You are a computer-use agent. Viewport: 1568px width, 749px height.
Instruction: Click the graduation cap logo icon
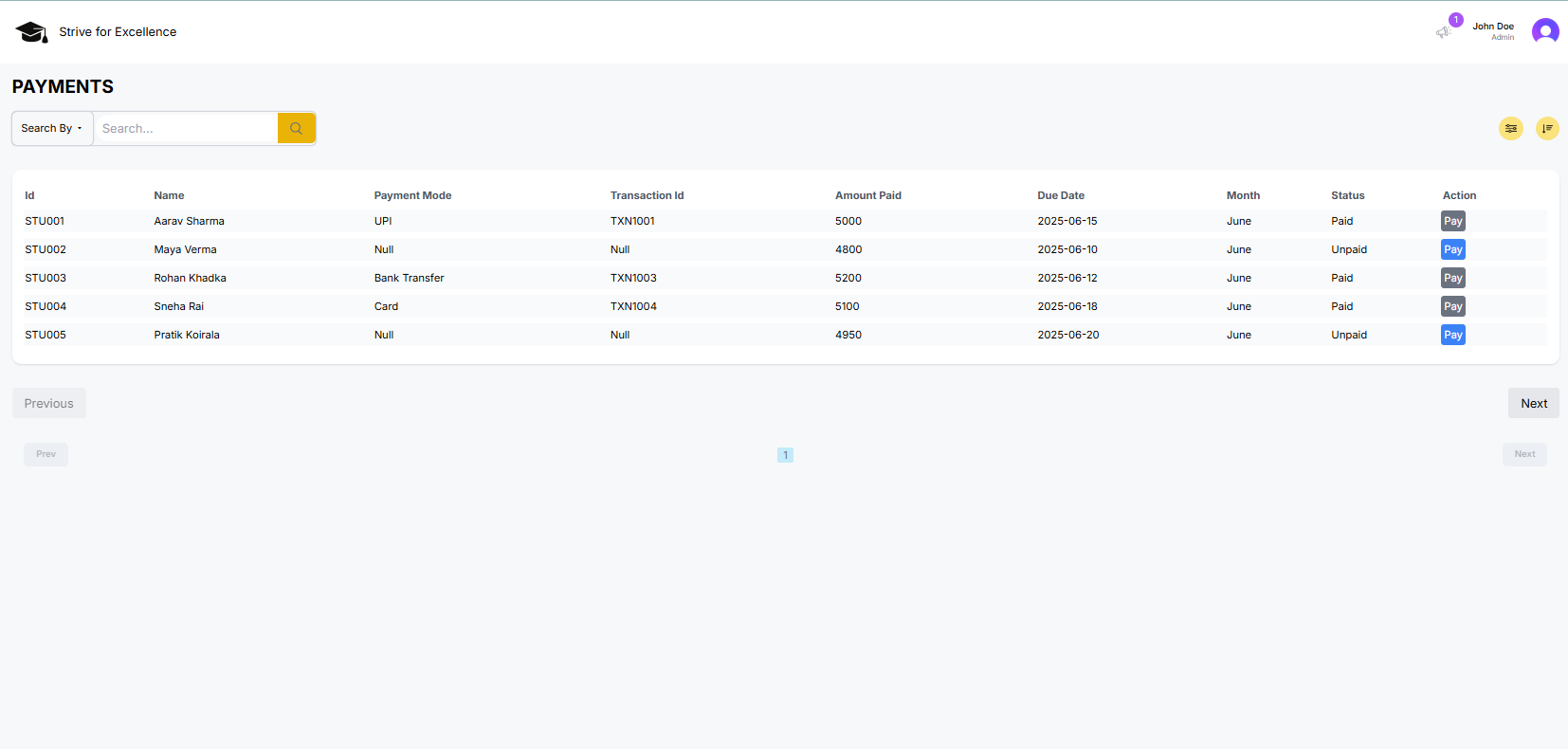point(31,32)
